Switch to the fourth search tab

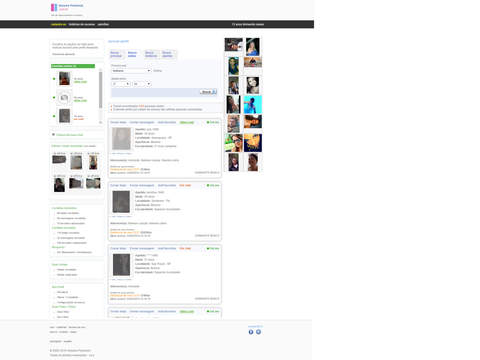tap(167, 54)
